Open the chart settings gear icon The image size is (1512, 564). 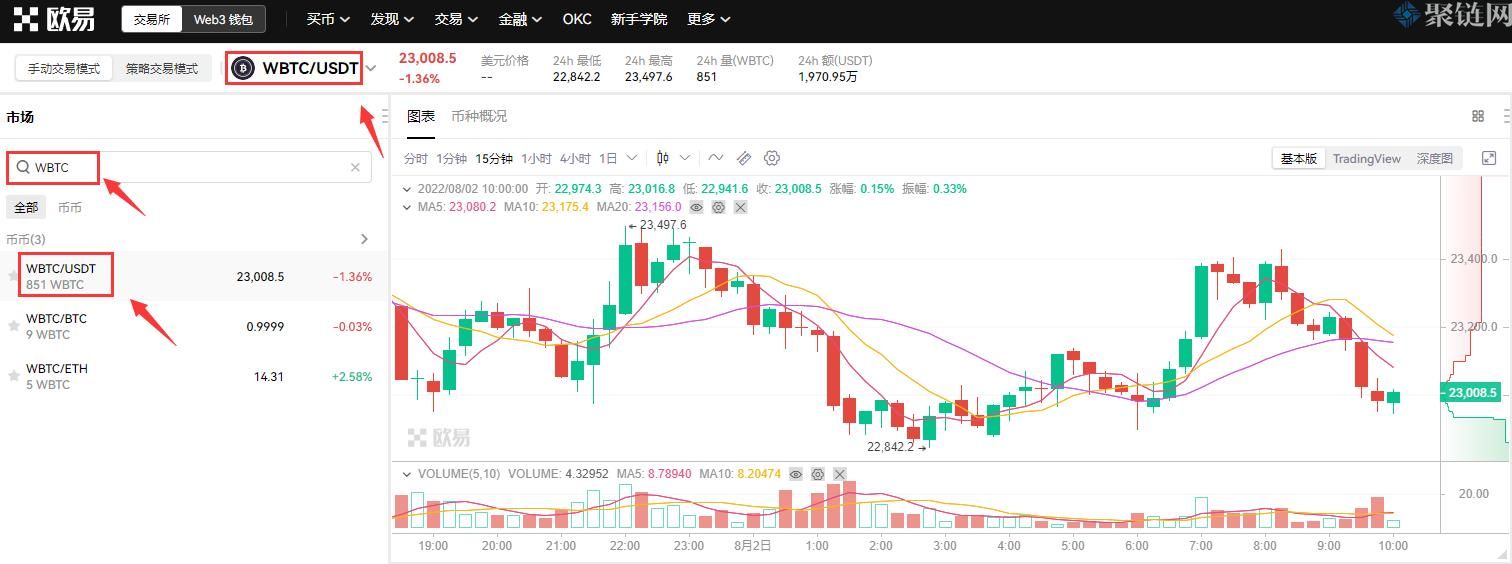click(772, 158)
